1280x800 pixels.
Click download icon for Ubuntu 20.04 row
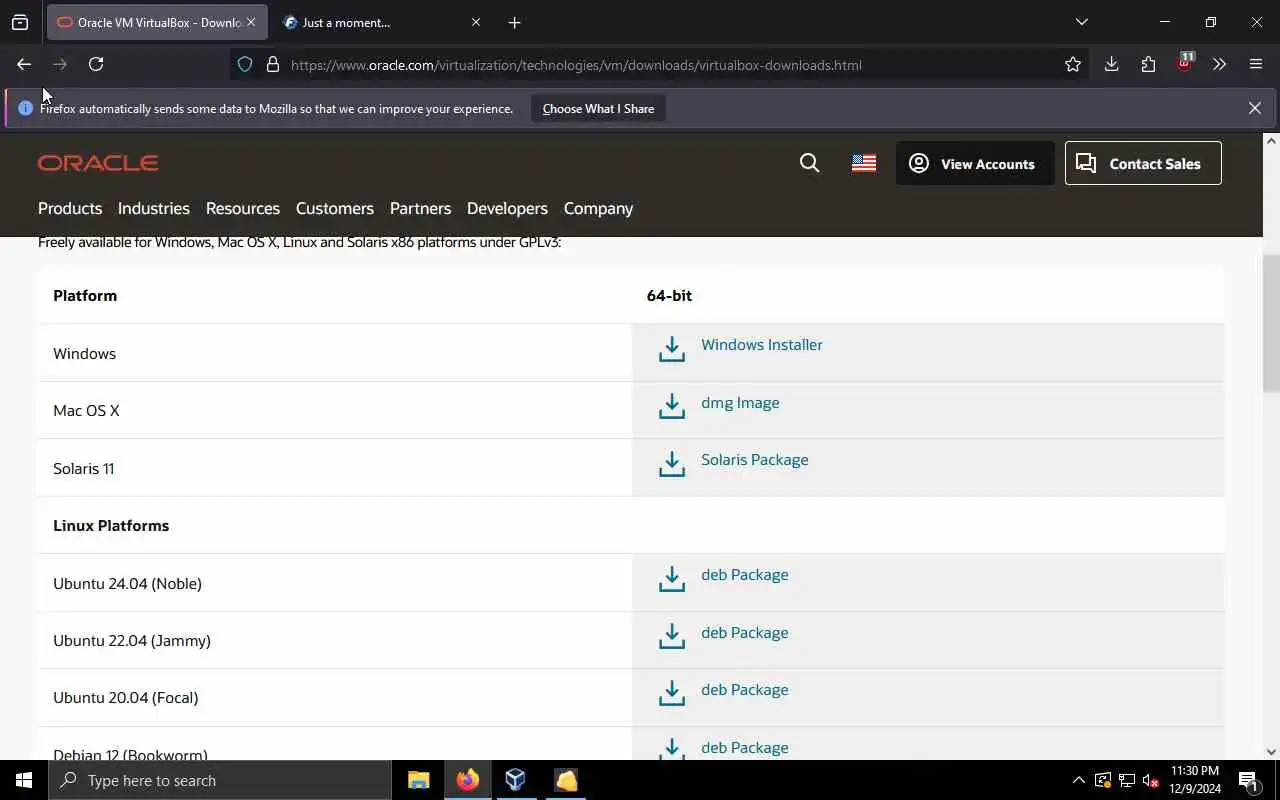pos(672,694)
